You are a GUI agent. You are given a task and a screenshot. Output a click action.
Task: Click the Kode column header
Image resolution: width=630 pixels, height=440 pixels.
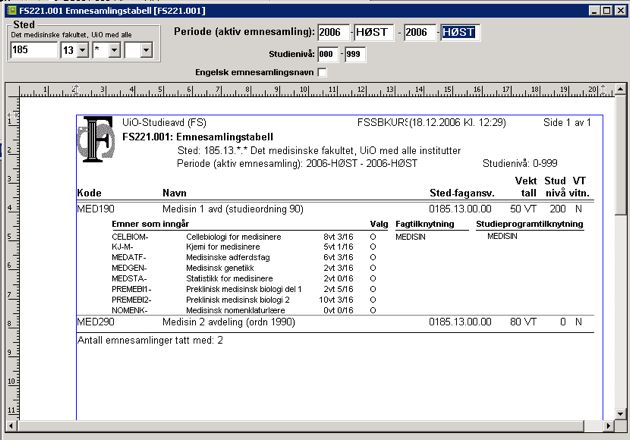89,193
